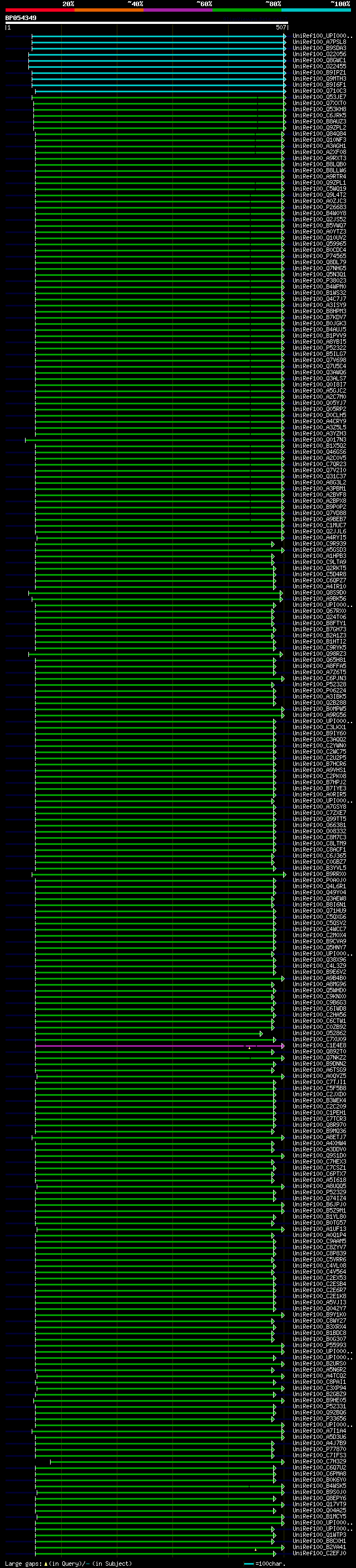Click the green ~80% identity legend segment
356x1568 pixels.
click(x=246, y=10)
